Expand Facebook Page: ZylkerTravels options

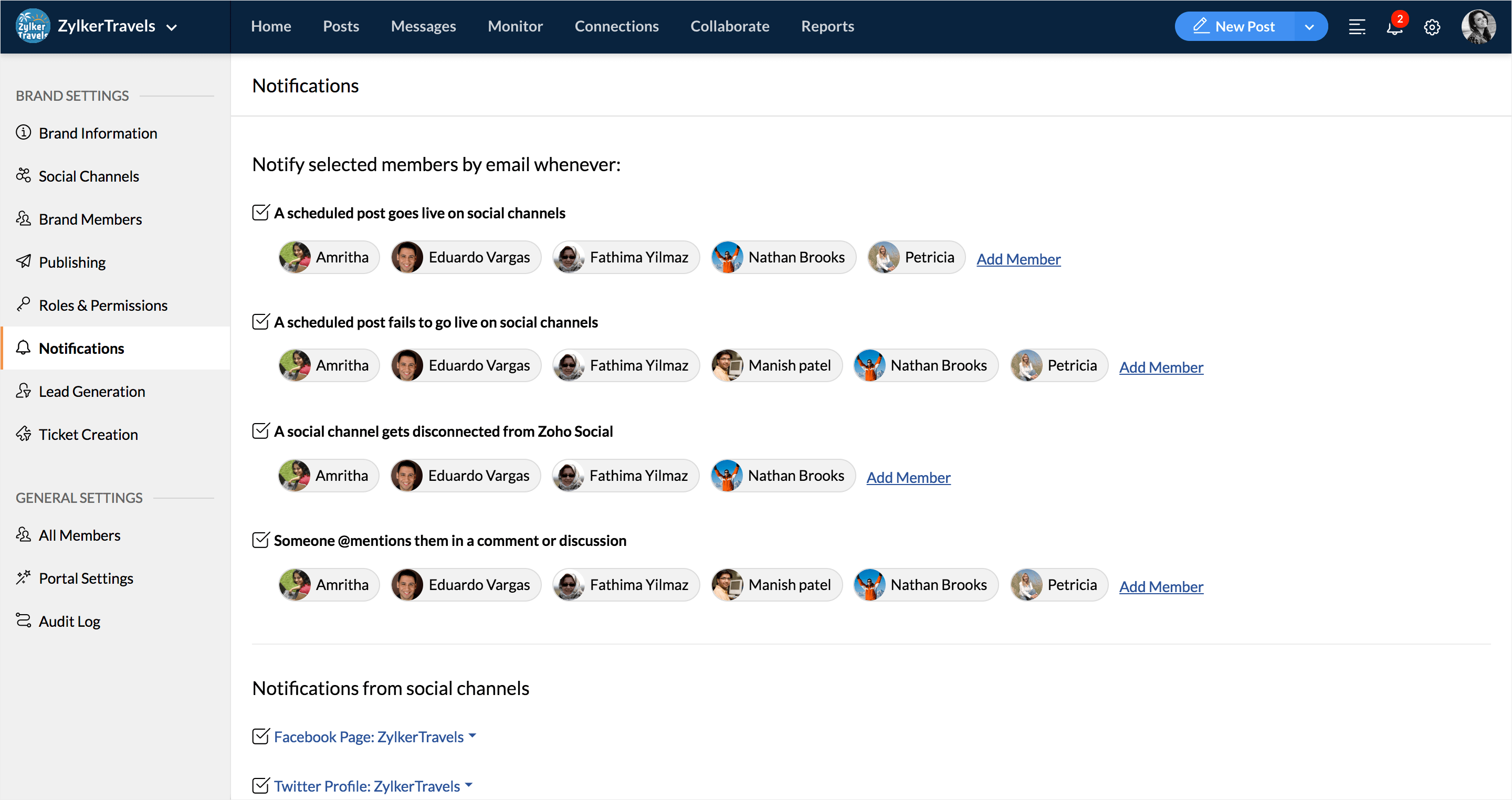[472, 736]
